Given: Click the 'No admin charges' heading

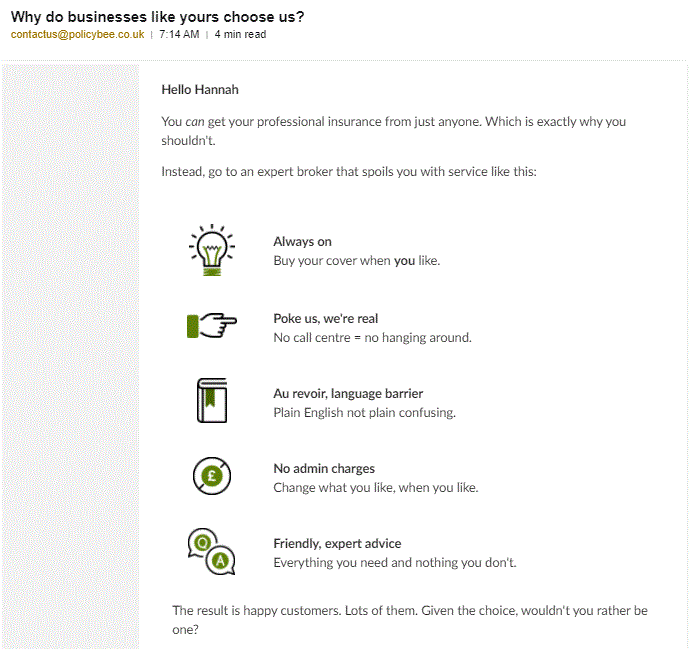Looking at the screenshot, I should pos(324,468).
